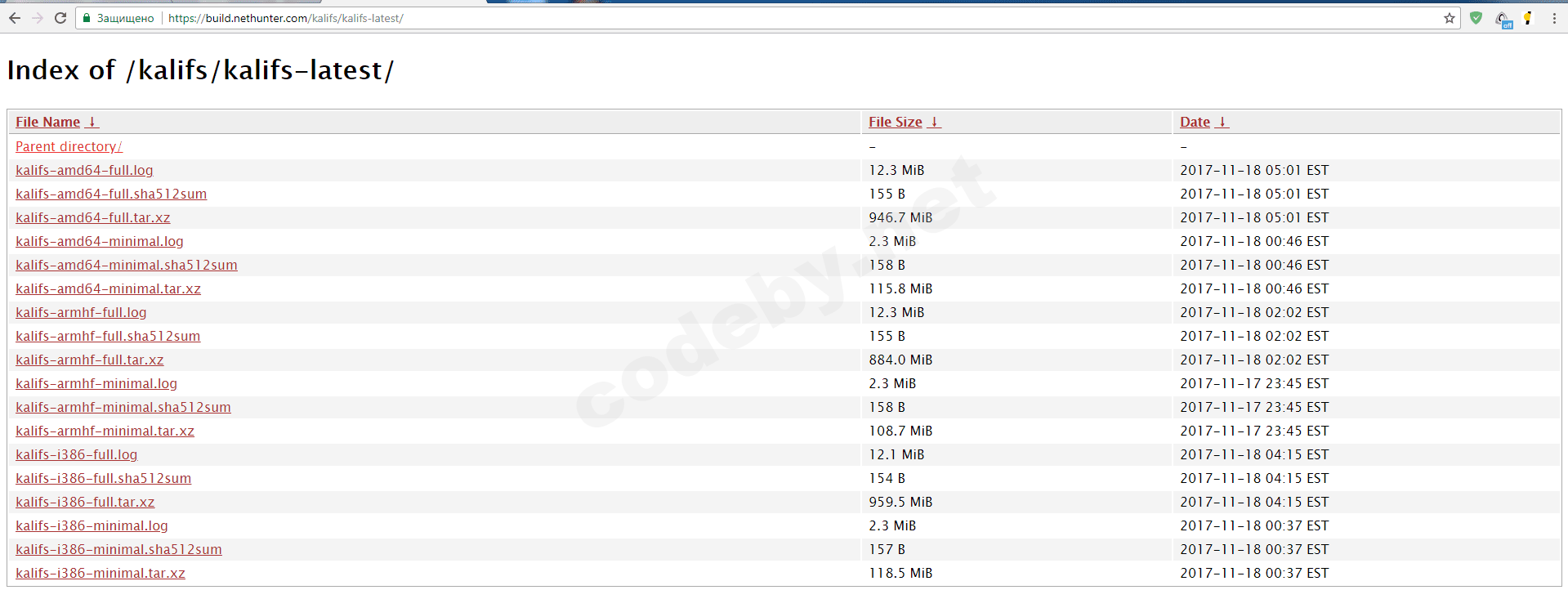The width and height of the screenshot is (1568, 599).
Task: Open kalifs-i386-minimal.sha512sum
Action: (118, 549)
